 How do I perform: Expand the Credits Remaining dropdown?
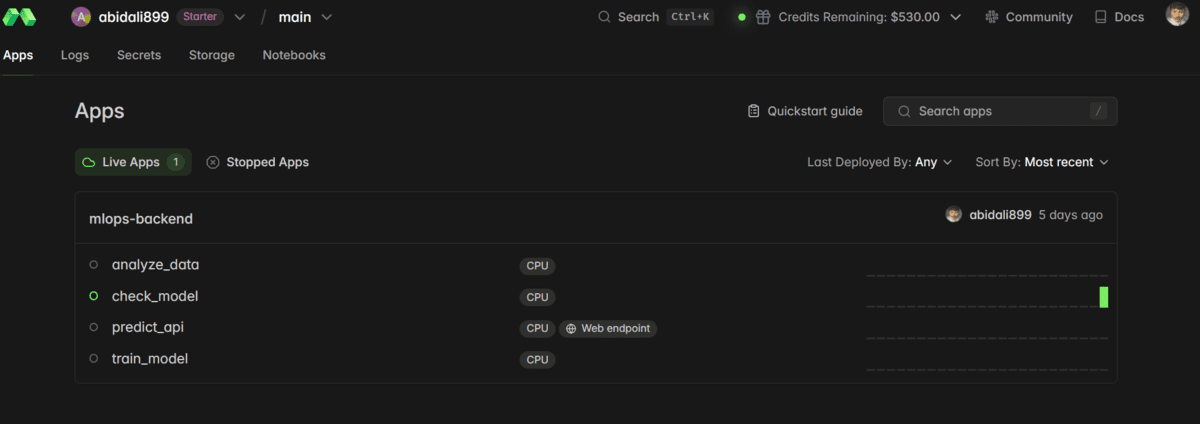tap(955, 17)
